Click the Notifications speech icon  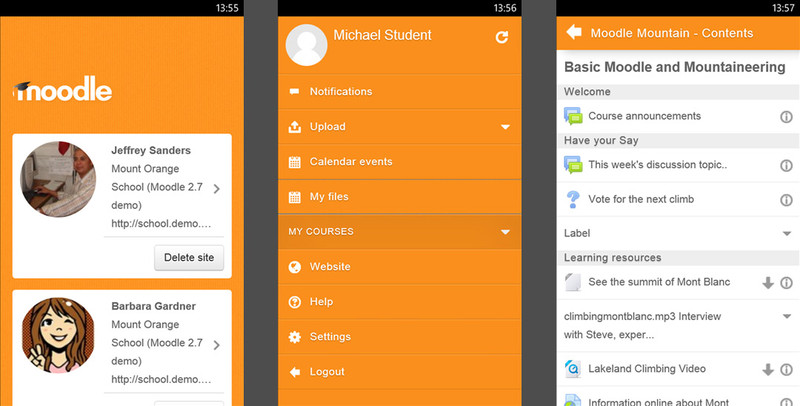294,92
